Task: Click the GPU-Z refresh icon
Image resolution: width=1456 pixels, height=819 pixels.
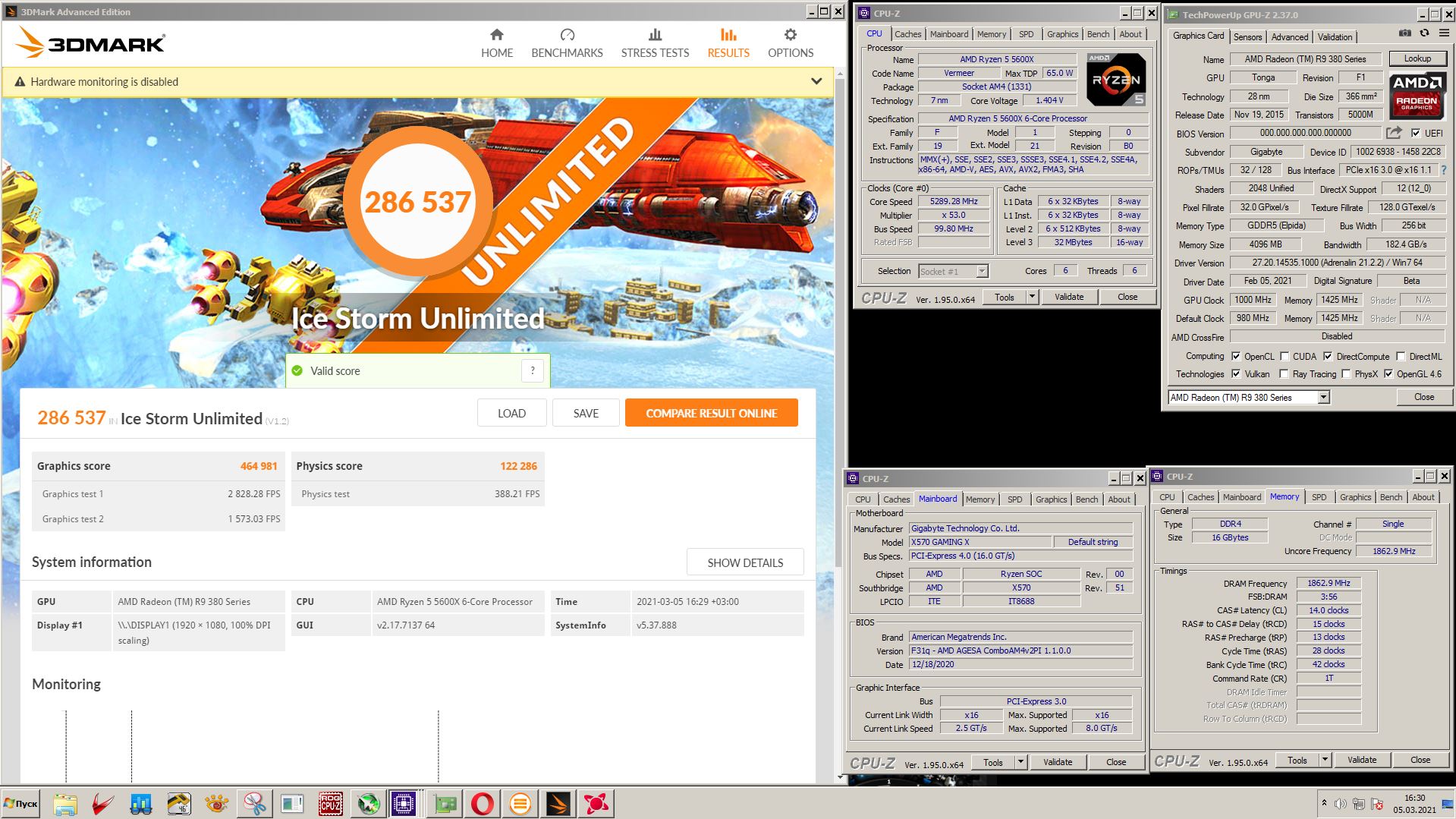Action: click(x=1424, y=33)
